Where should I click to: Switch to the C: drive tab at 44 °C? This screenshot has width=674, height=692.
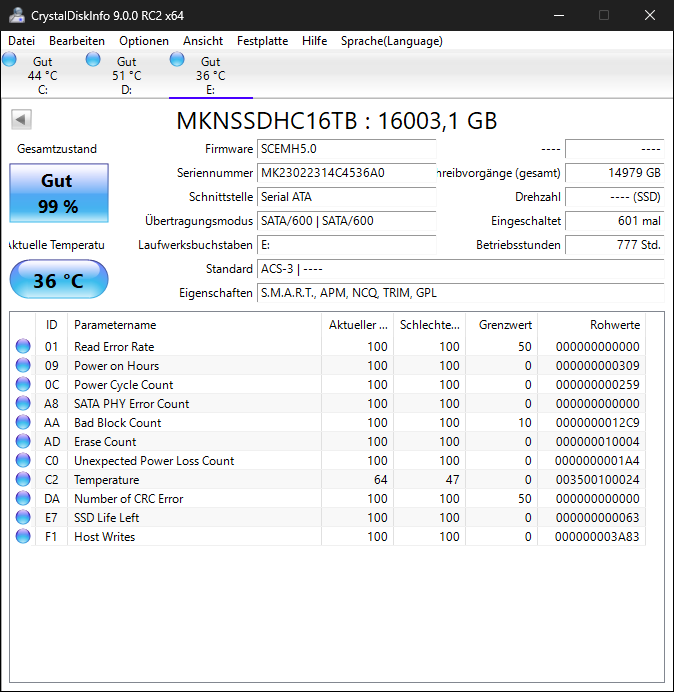point(42,75)
